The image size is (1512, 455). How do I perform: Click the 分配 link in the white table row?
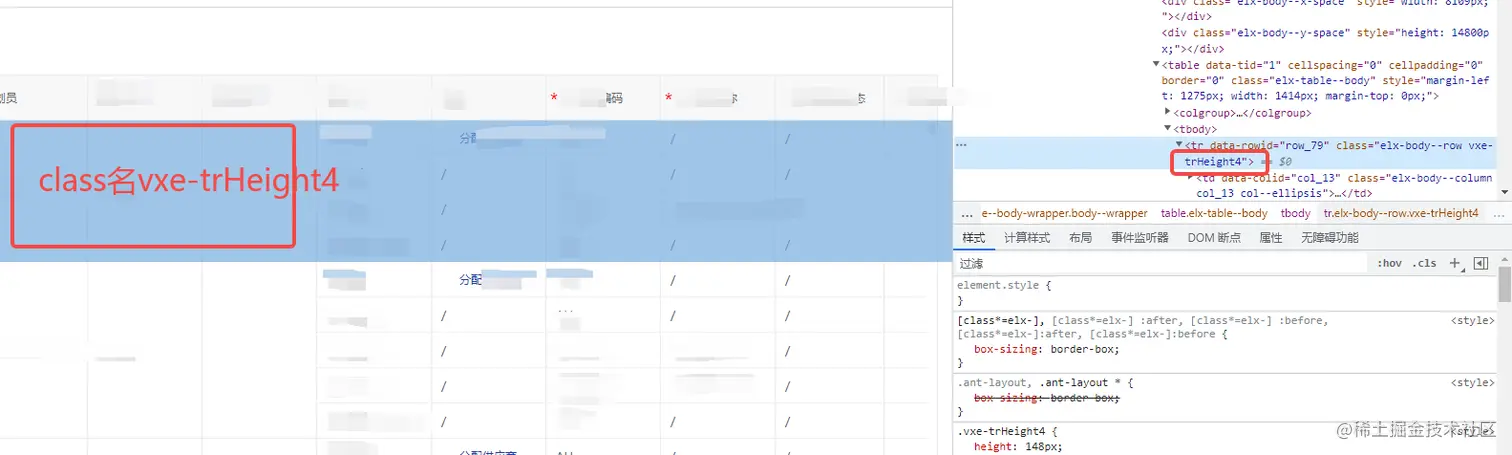tap(470, 280)
